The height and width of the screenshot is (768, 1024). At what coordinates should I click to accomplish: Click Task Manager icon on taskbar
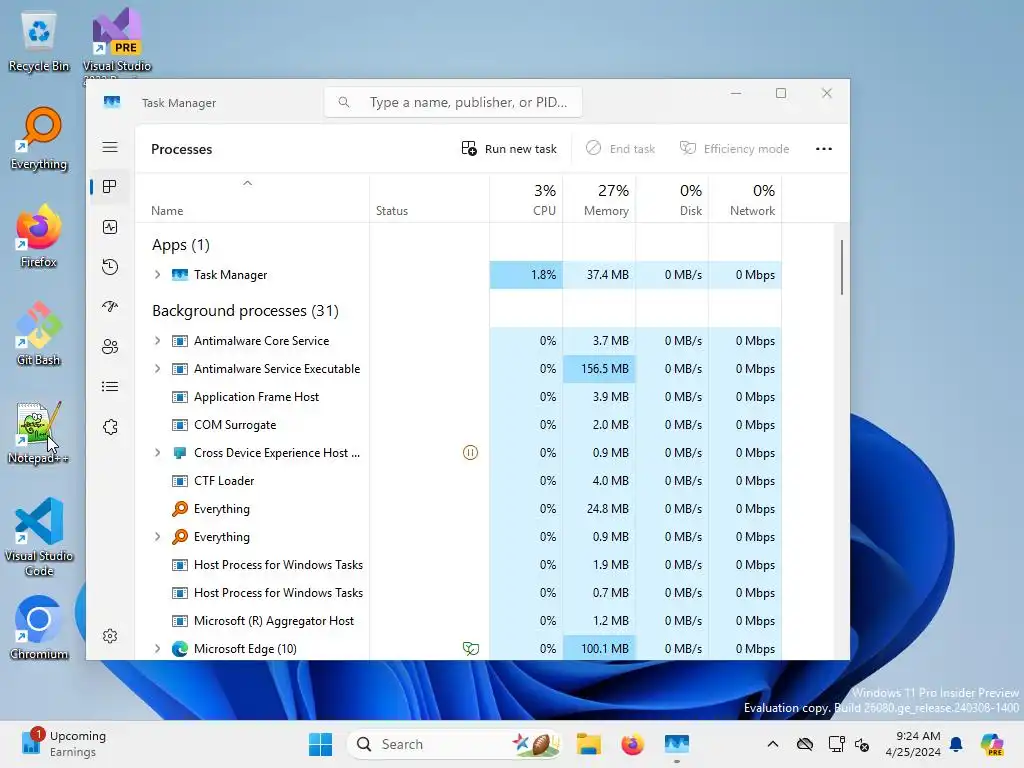677,744
